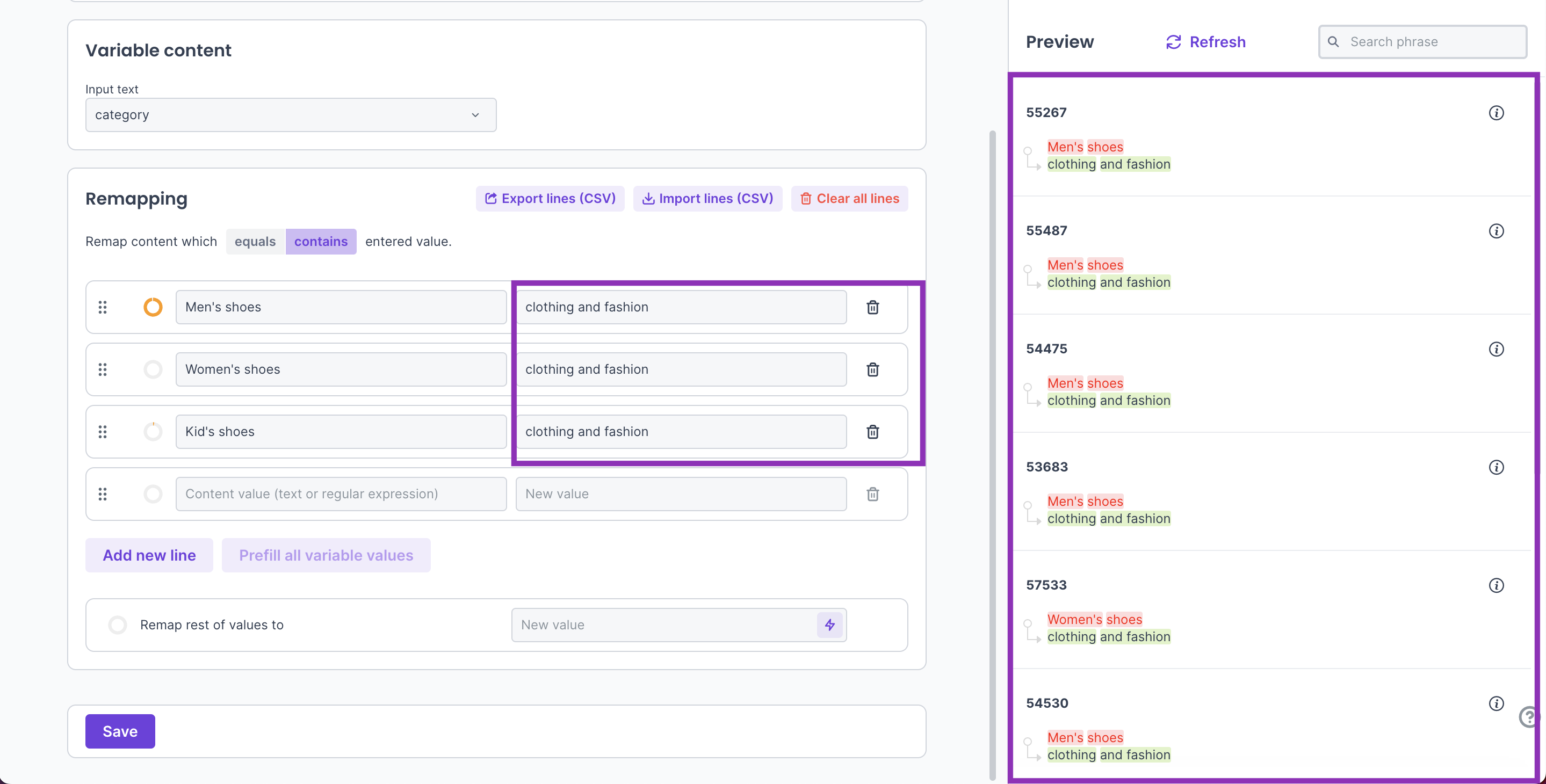Click Export lines (CSV) button

(x=550, y=199)
